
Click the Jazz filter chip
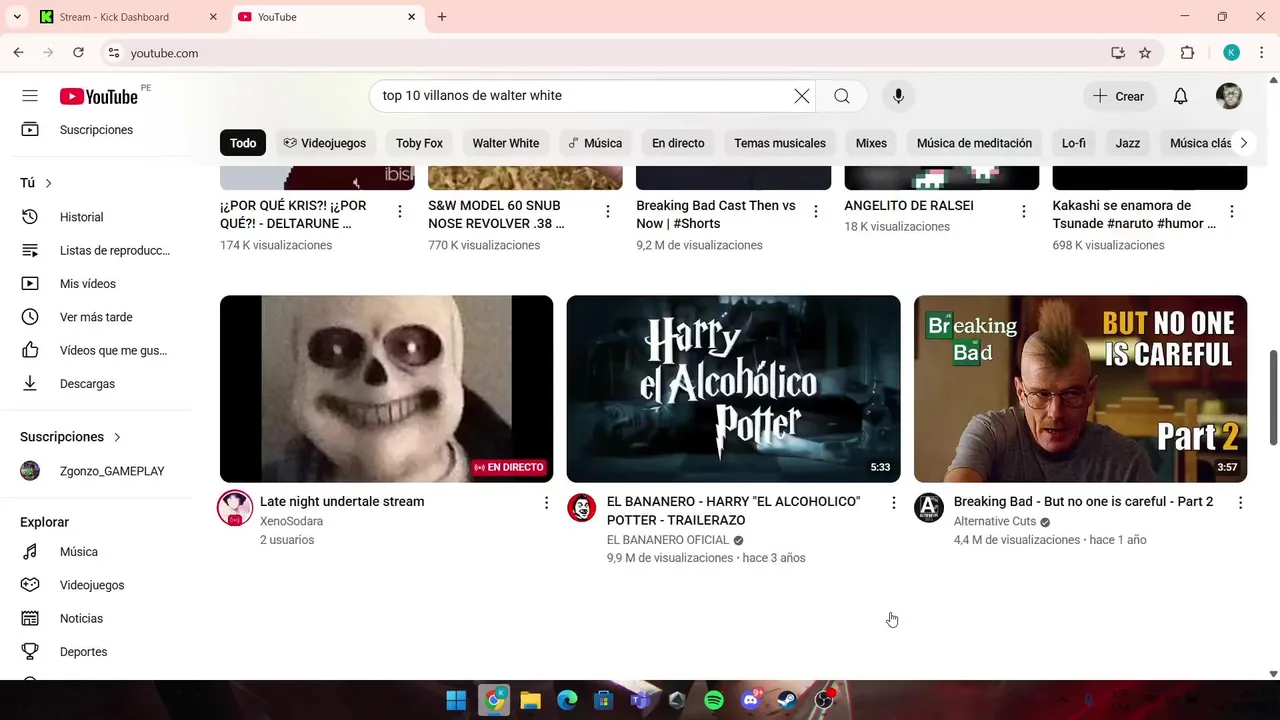tap(1128, 143)
